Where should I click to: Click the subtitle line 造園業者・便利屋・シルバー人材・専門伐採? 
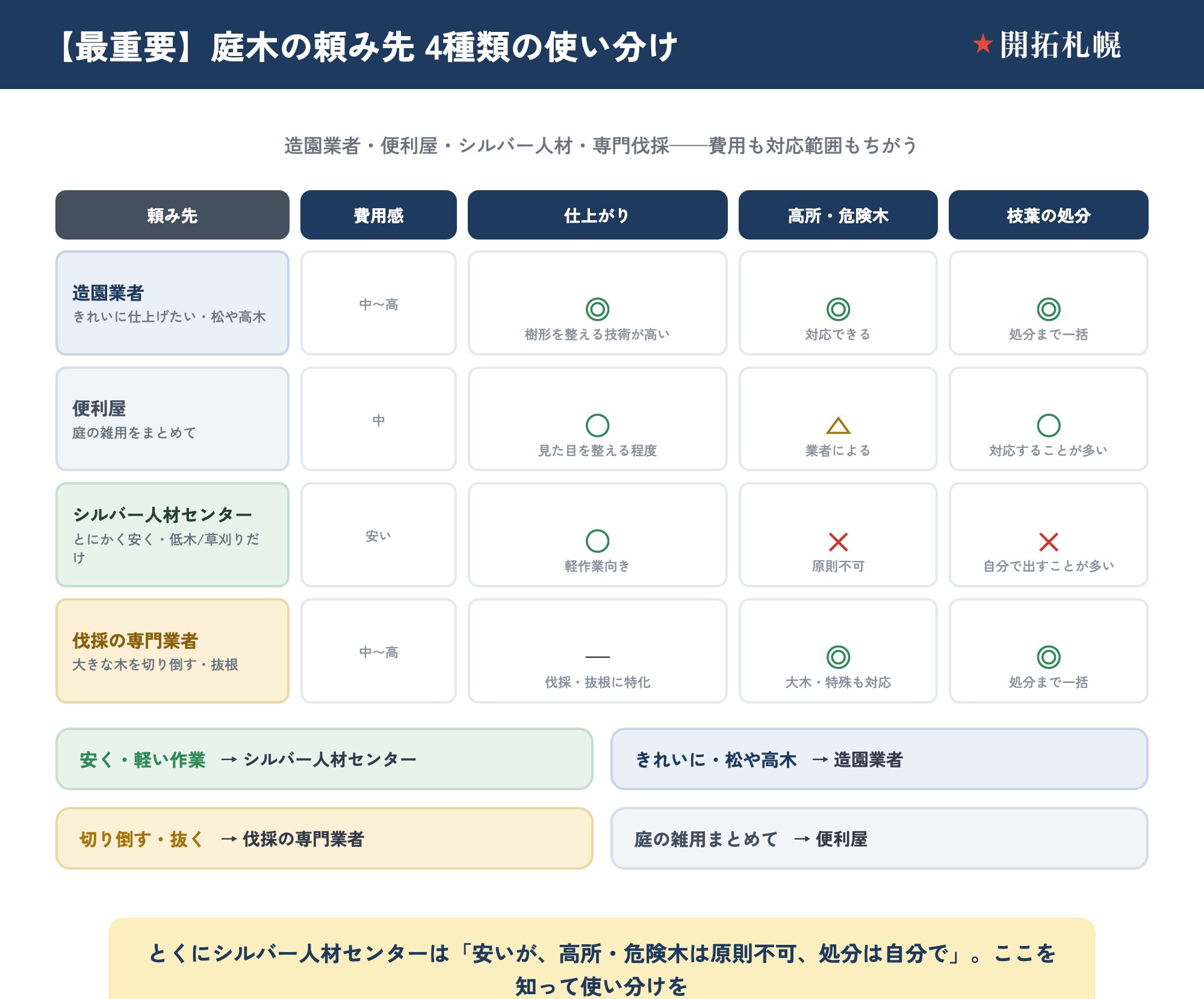click(x=476, y=146)
